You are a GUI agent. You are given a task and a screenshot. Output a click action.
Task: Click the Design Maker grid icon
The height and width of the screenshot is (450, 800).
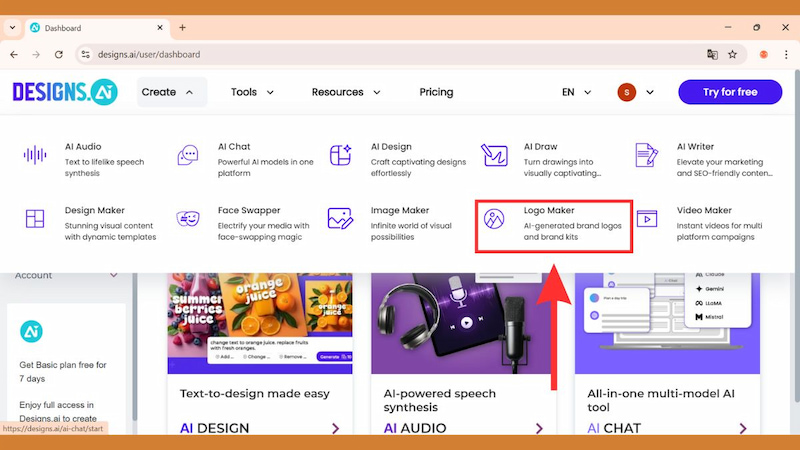(x=35, y=219)
